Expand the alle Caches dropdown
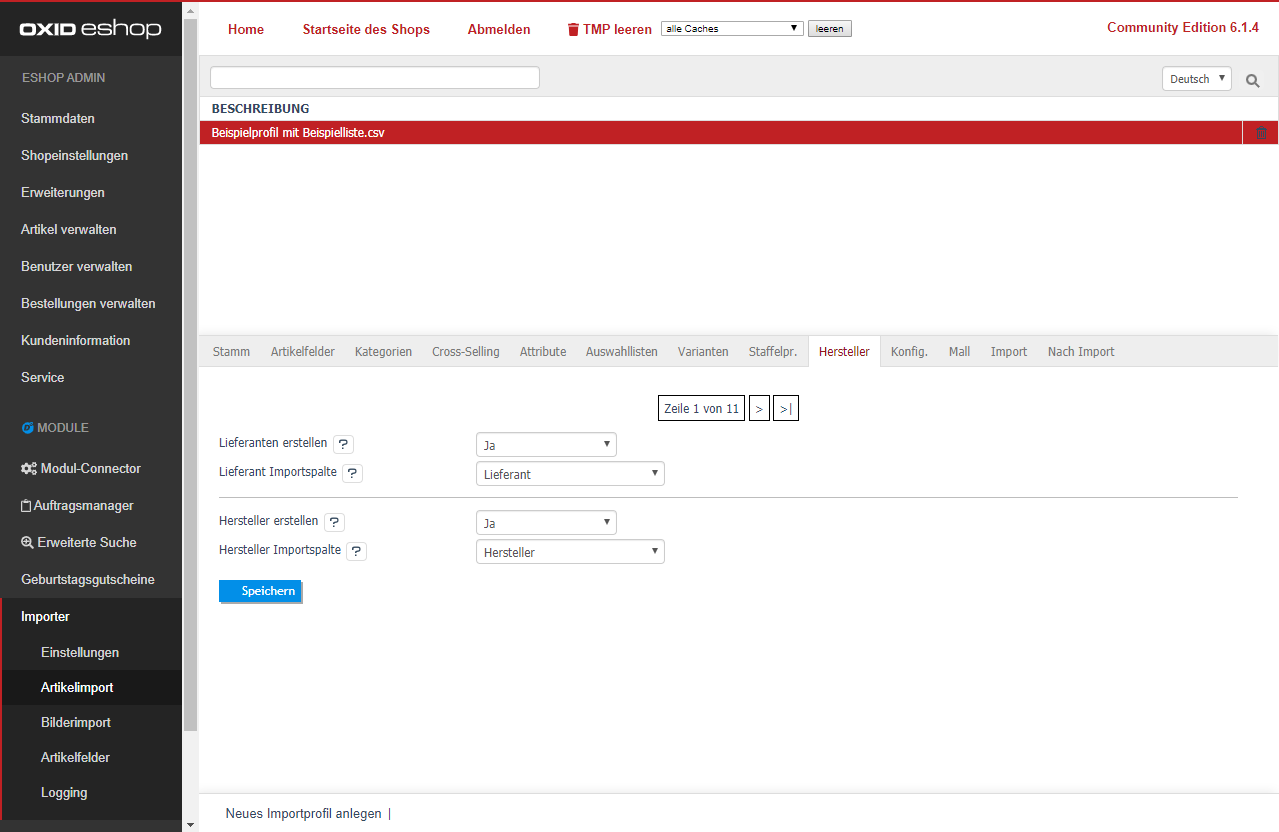 pos(732,29)
